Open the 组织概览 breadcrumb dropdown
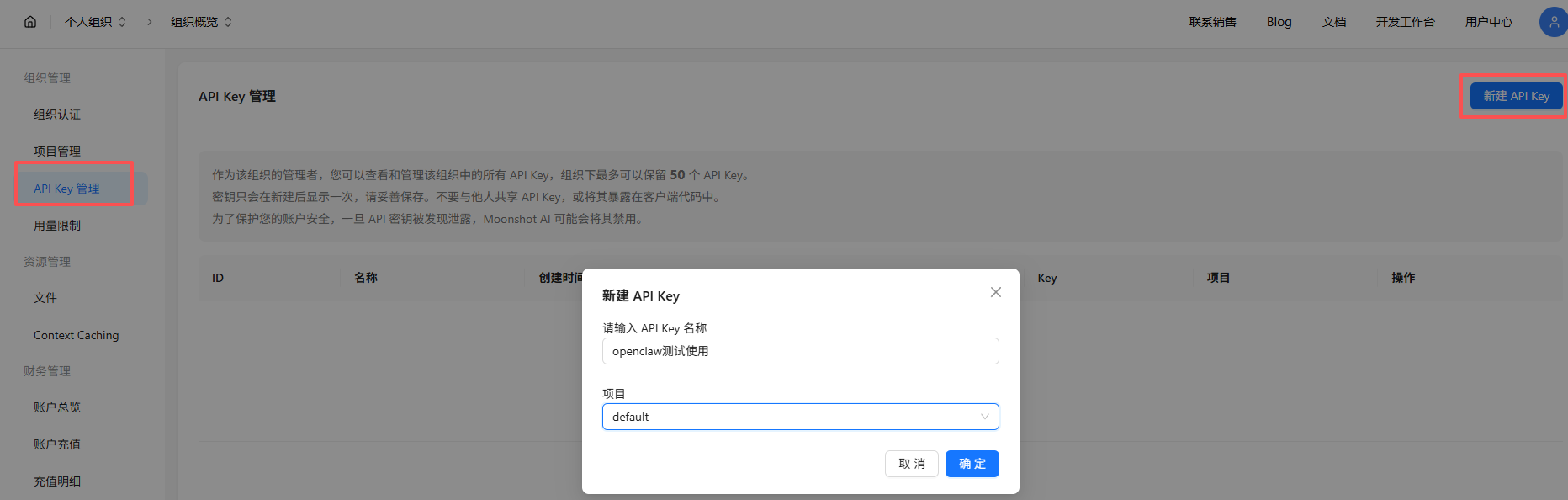Screen dimensions: 1568x500 tap(201, 22)
